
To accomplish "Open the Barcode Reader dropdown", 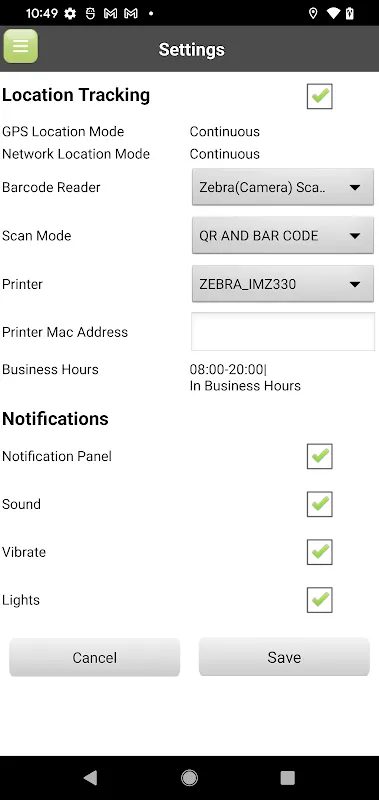I will click(x=283, y=187).
